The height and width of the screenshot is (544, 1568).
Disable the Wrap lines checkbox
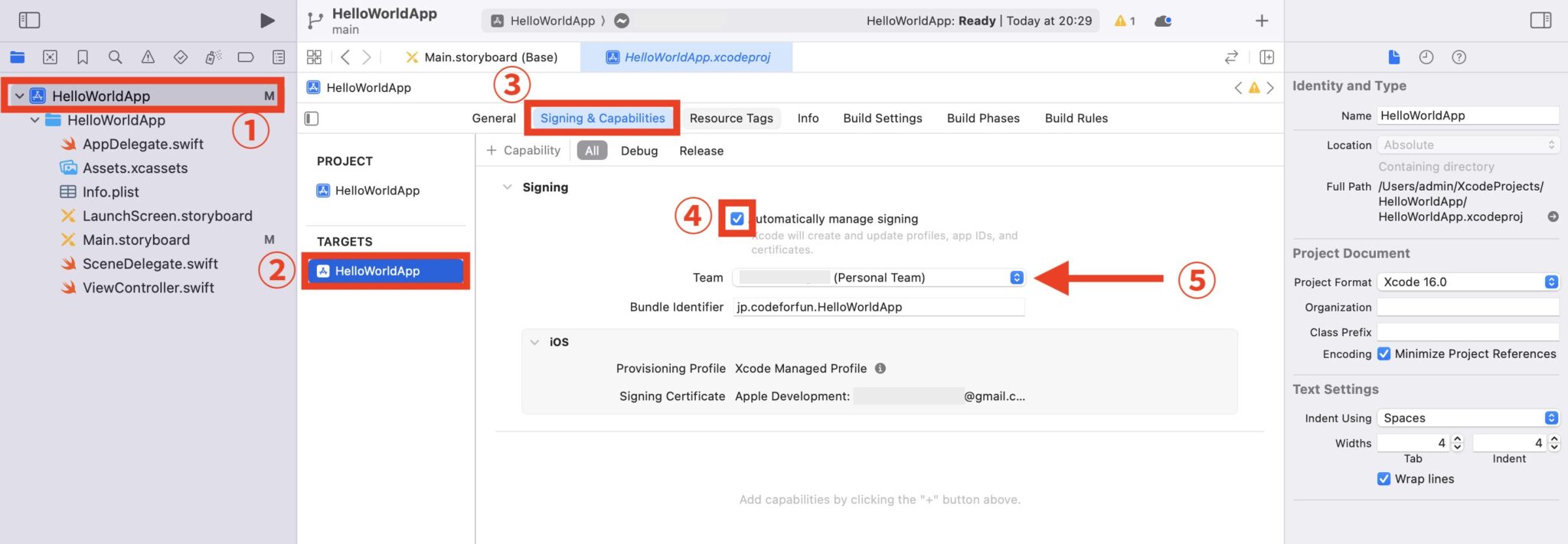pos(1383,479)
